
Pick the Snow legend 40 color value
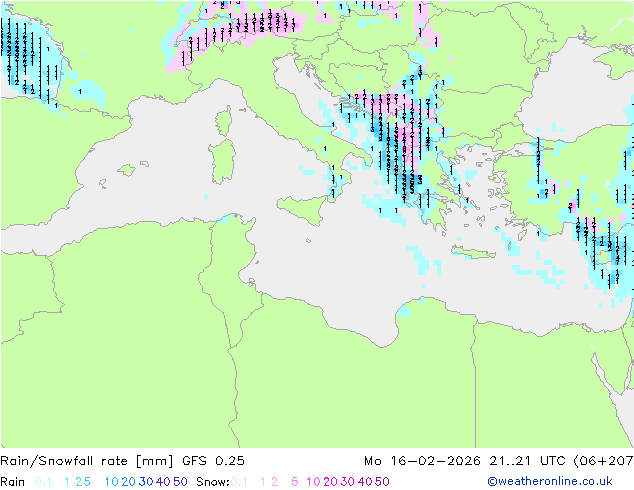pyautogui.click(x=365, y=482)
